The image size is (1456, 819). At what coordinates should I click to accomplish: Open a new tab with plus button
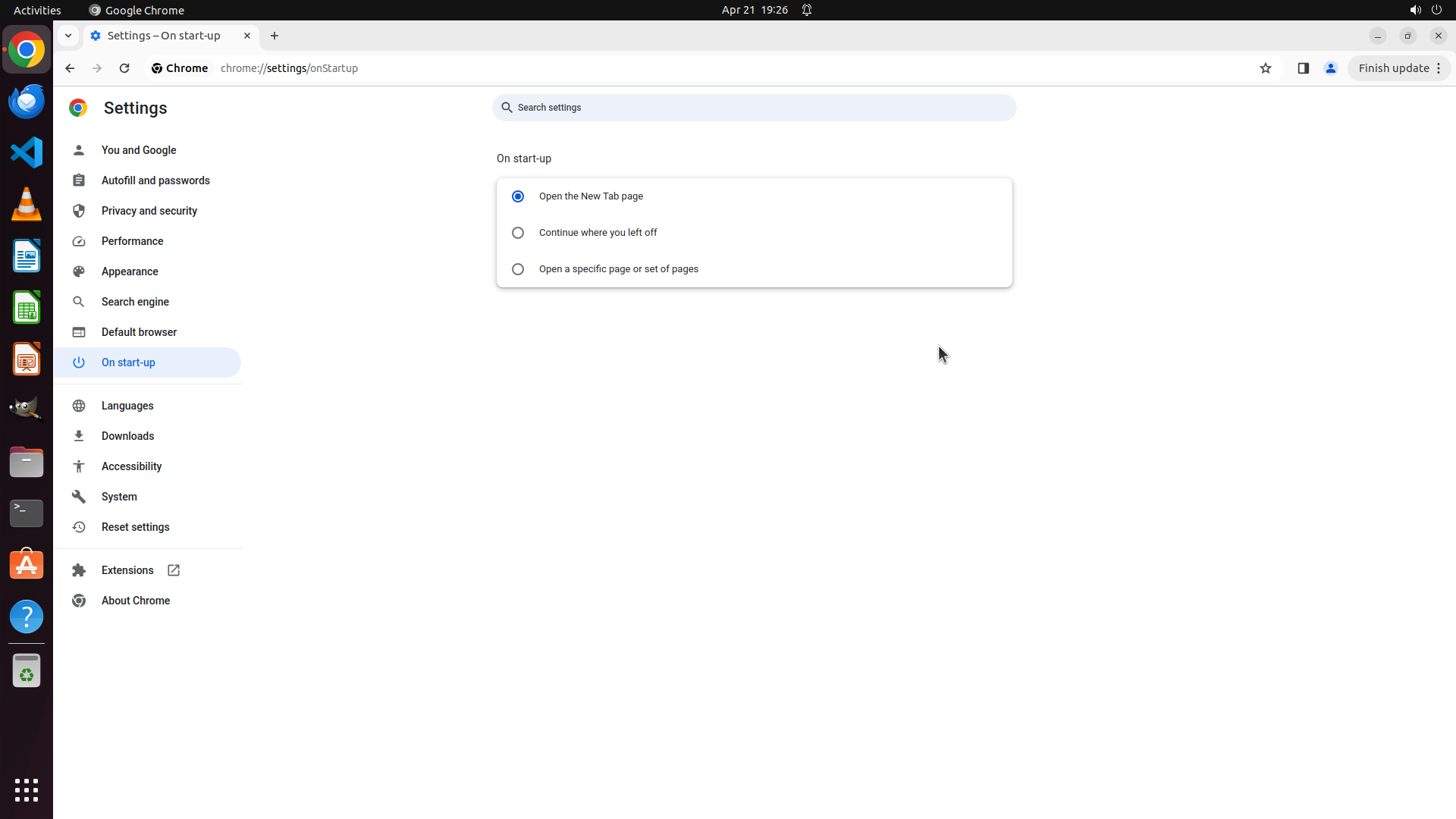pos(275,36)
